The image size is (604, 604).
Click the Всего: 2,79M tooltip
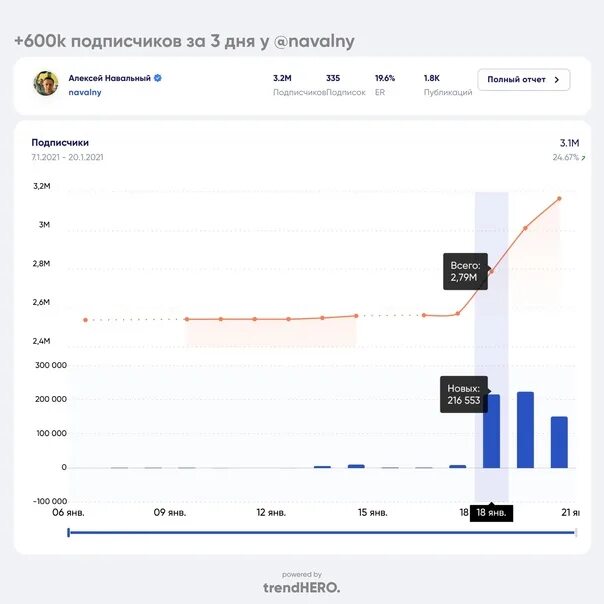pos(465,272)
